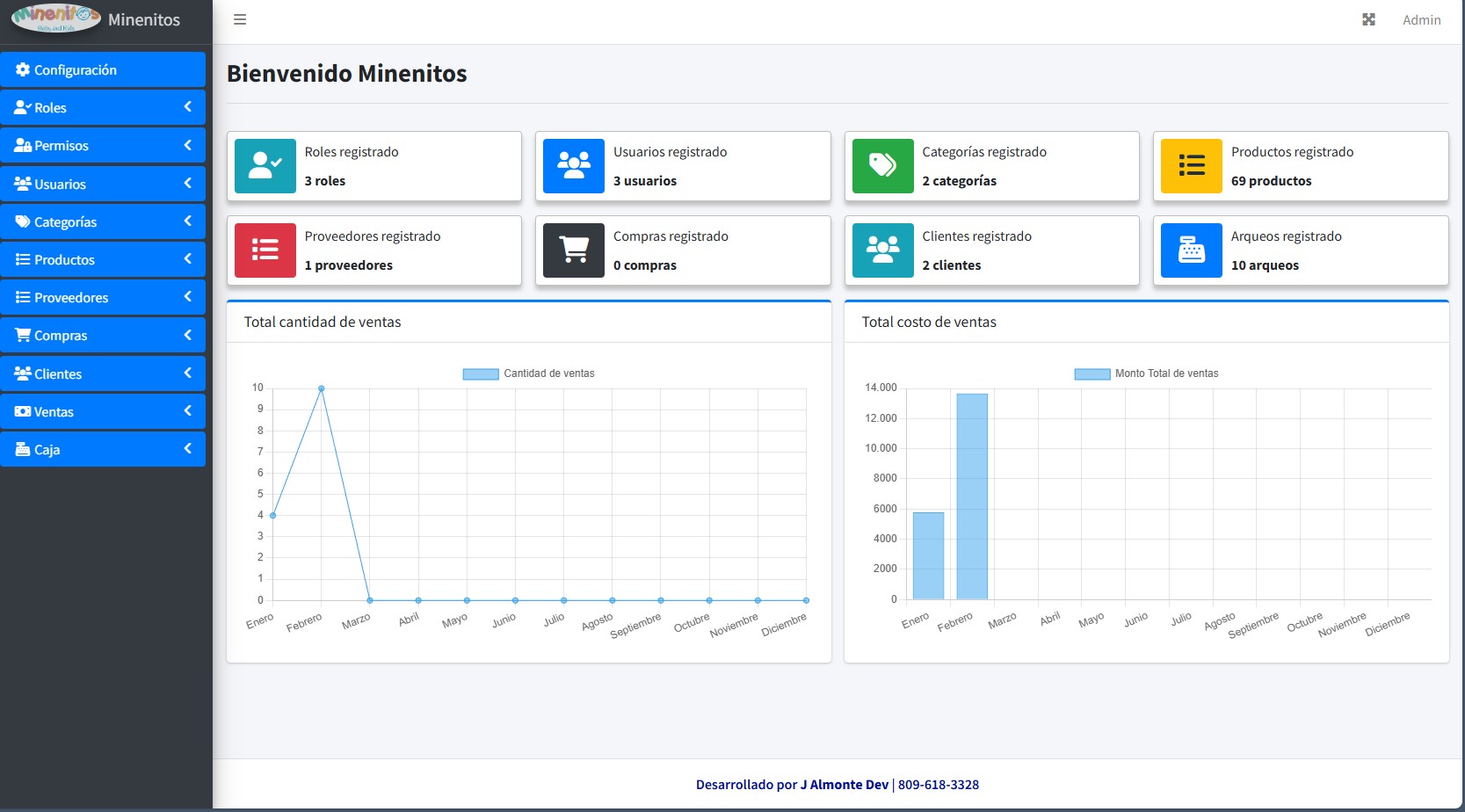
Task: Expand the Productos sidebar chevron
Action: coord(187,259)
